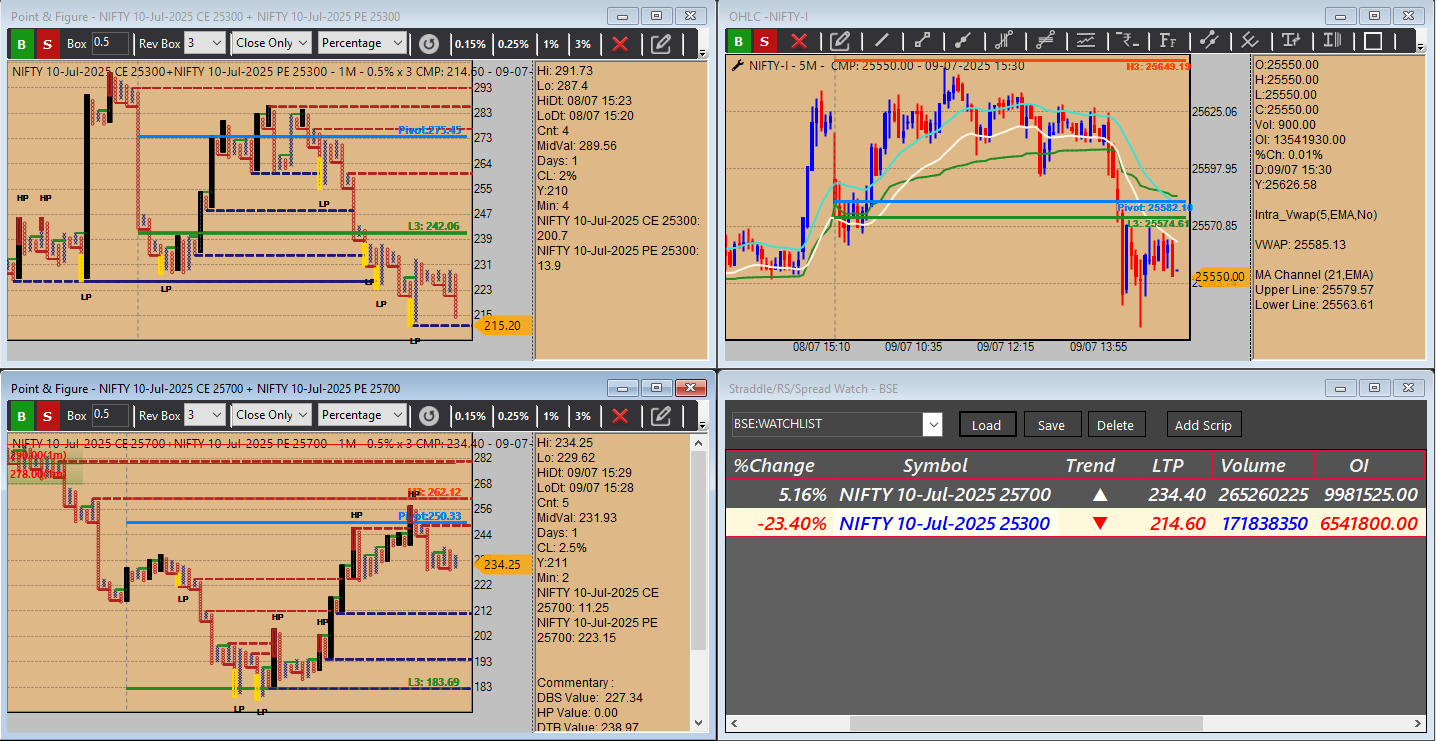Click red X clear icon in OHLC toolbar
Image resolution: width=1437 pixels, height=741 pixels.
coord(798,41)
